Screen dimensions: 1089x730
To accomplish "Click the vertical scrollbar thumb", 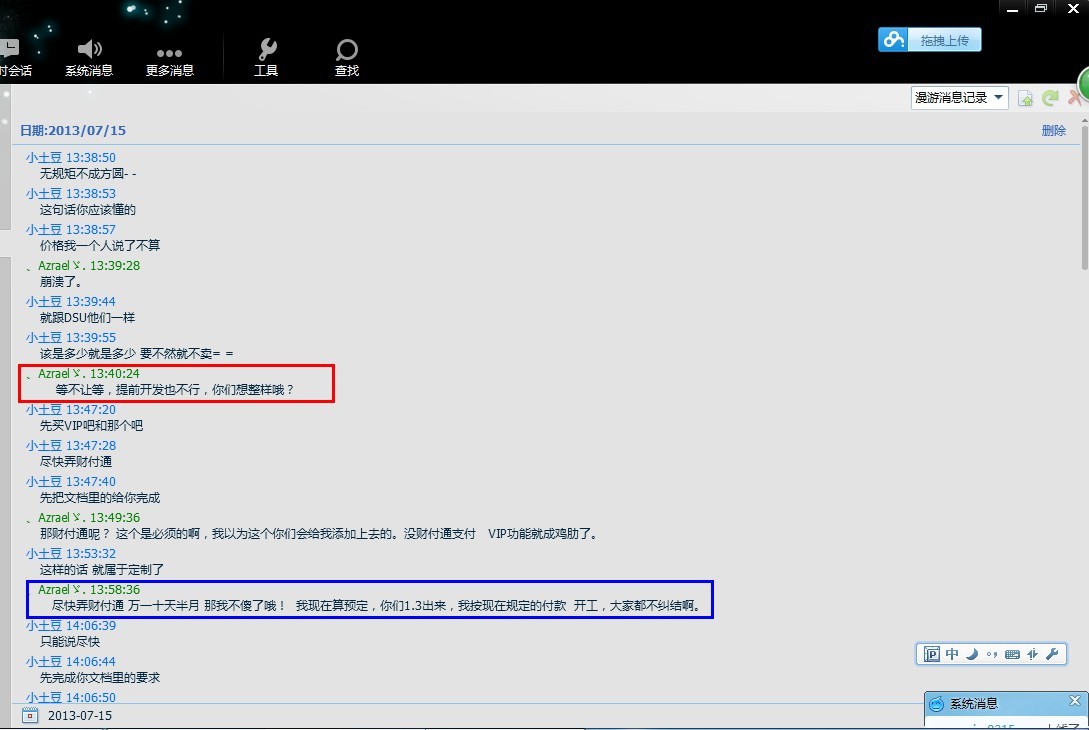I will click(1084, 198).
